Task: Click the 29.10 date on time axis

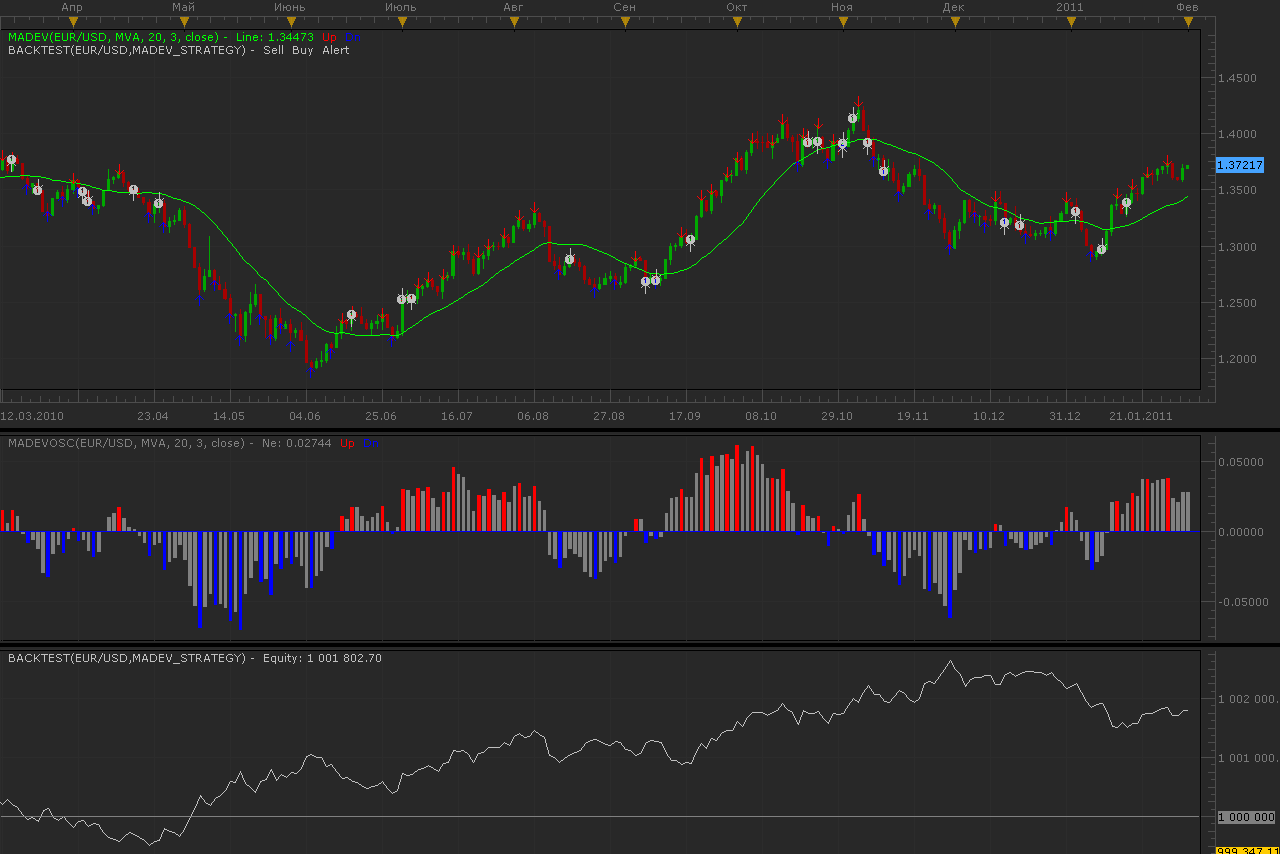Action: pyautogui.click(x=837, y=416)
